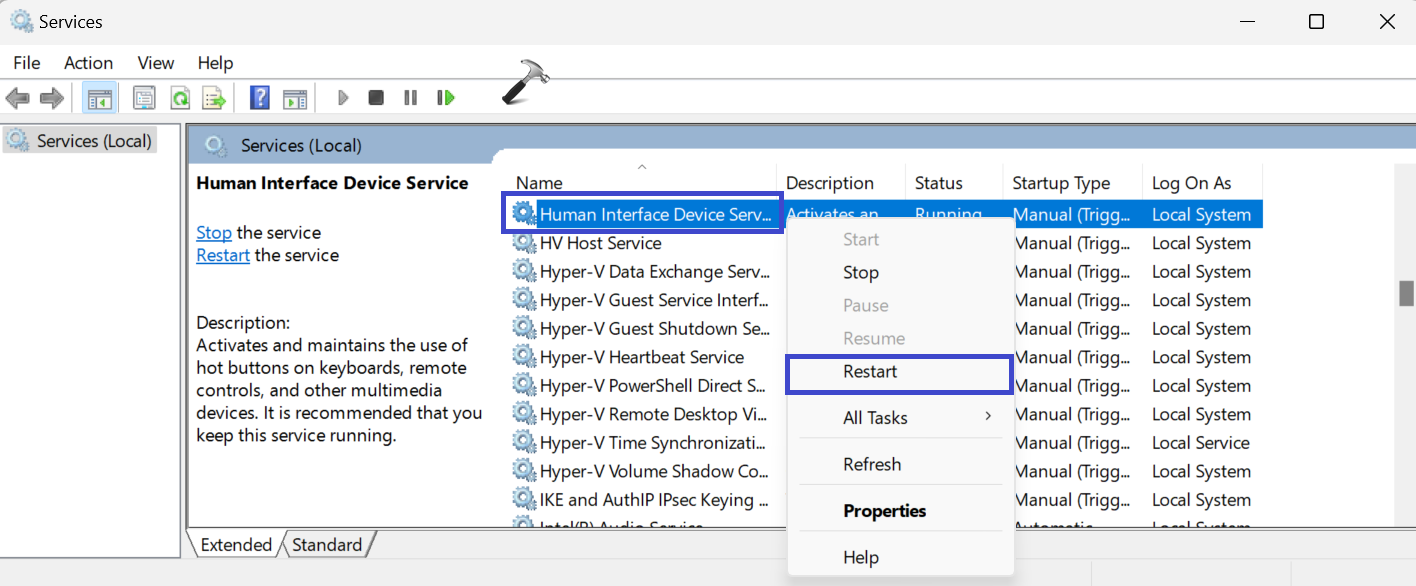Switch to the Standard tab
Screen dimensions: 1416x586
pos(327,545)
